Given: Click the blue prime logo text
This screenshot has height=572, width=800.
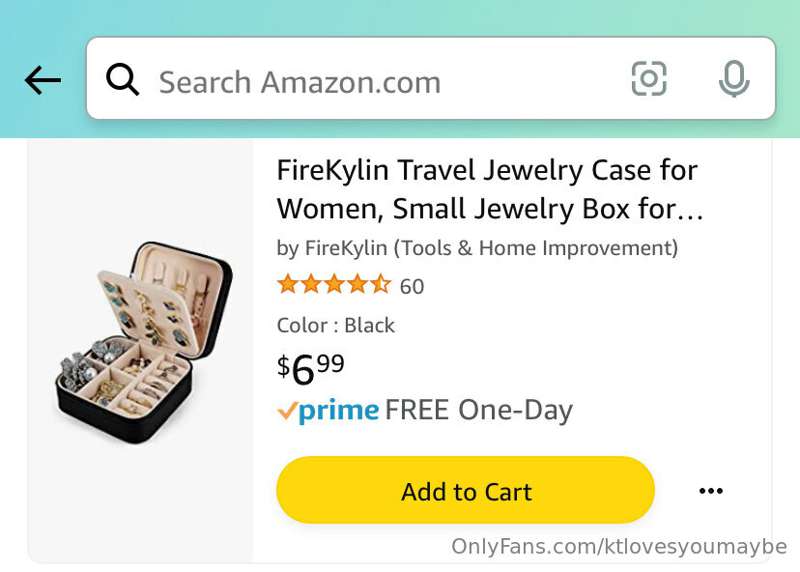Looking at the screenshot, I should point(339,410).
